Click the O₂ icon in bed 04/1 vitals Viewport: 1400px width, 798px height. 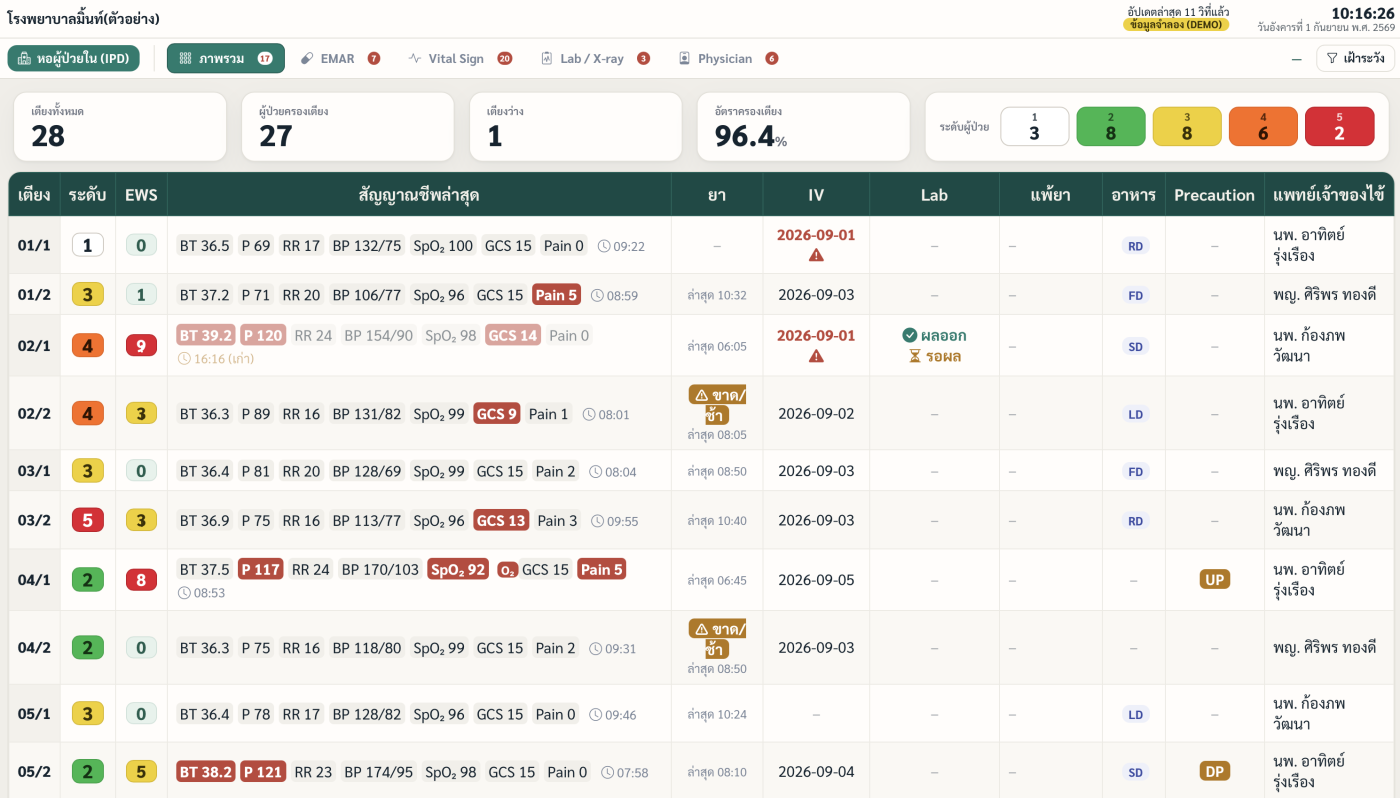point(507,570)
